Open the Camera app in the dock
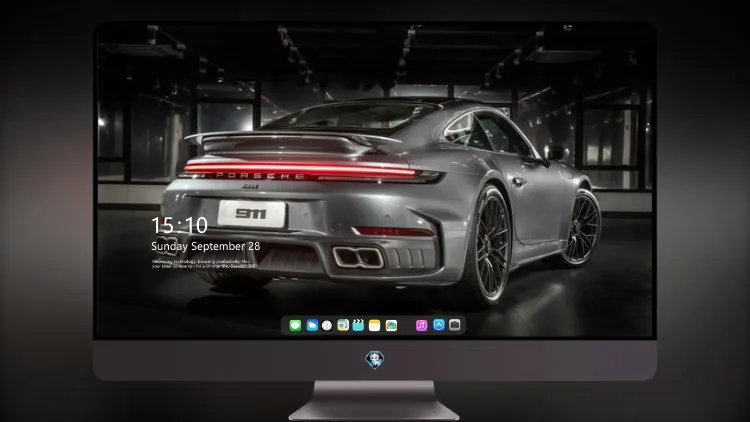This screenshot has width=750, height=422. coord(455,325)
